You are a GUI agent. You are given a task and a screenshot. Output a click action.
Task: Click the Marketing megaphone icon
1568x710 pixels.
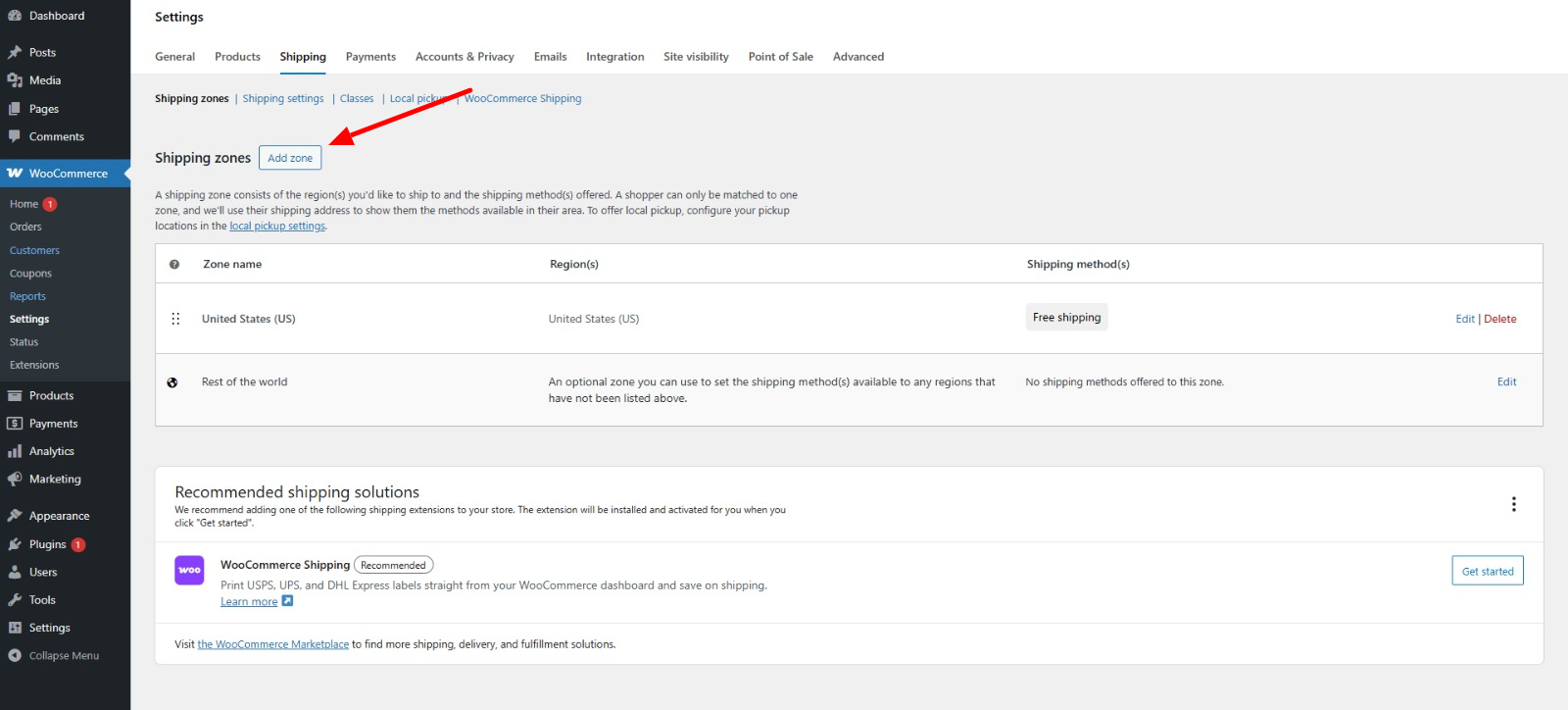click(x=15, y=480)
